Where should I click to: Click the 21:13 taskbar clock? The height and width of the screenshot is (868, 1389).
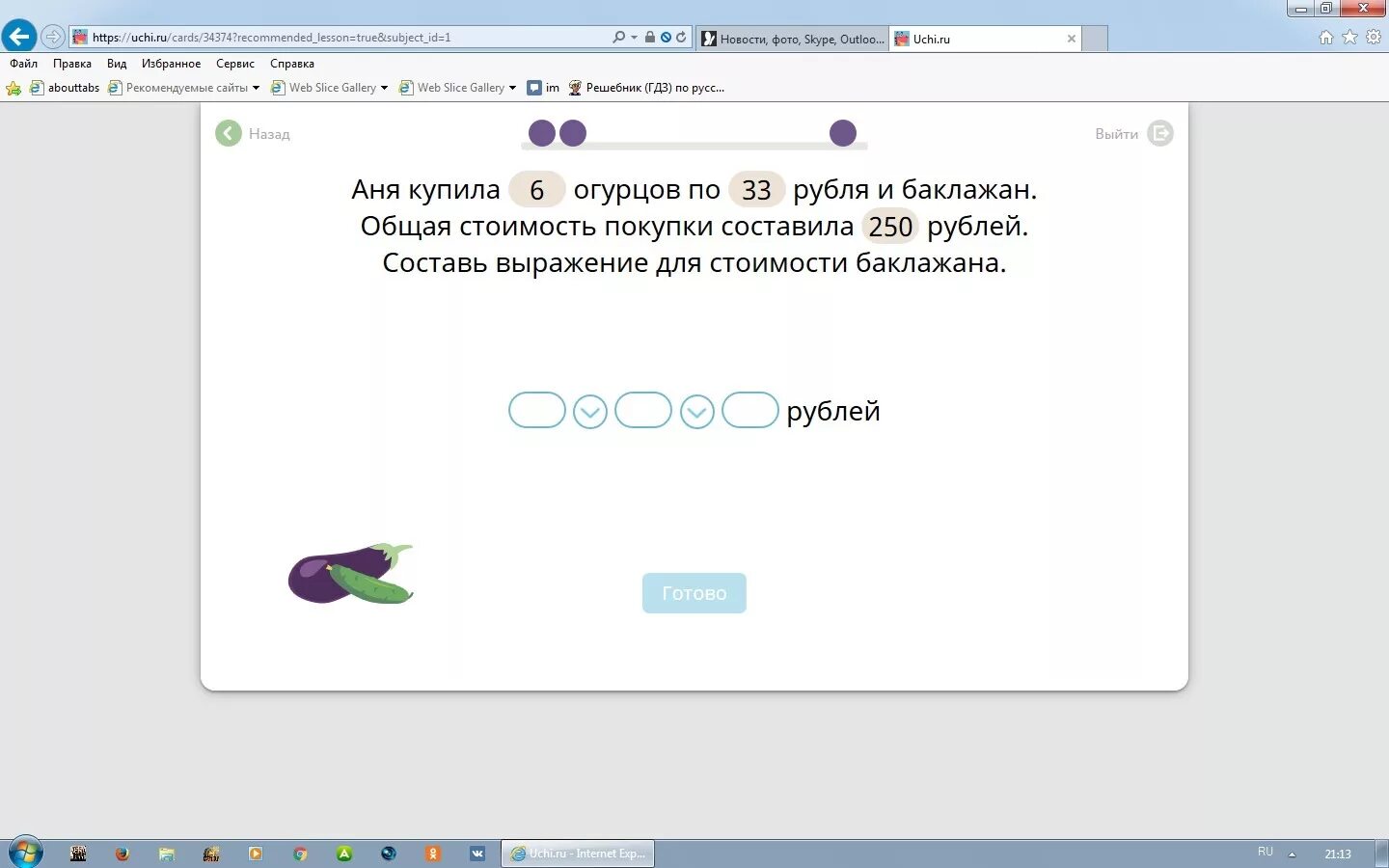[1338, 854]
